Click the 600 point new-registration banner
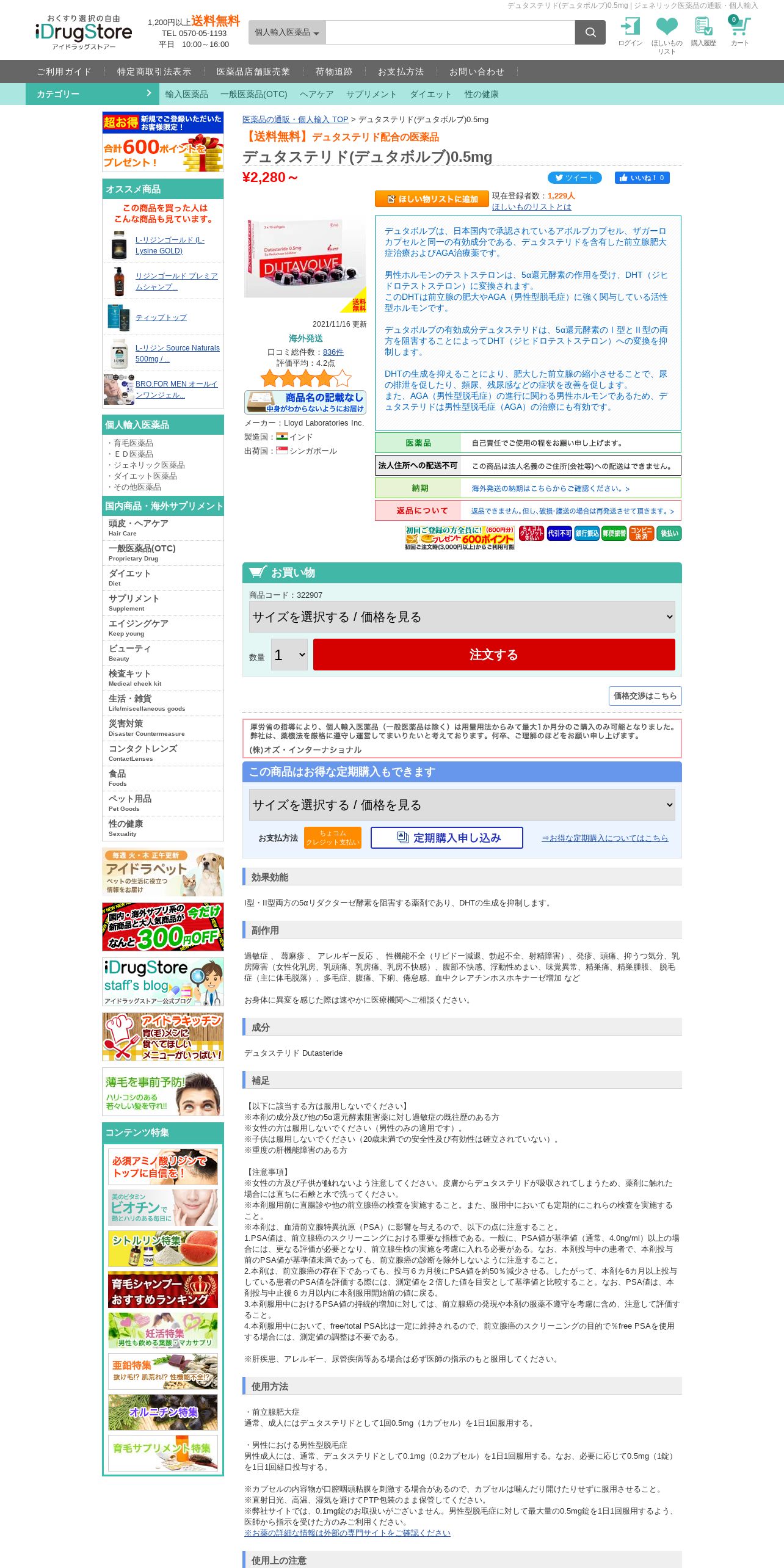 click(x=163, y=142)
